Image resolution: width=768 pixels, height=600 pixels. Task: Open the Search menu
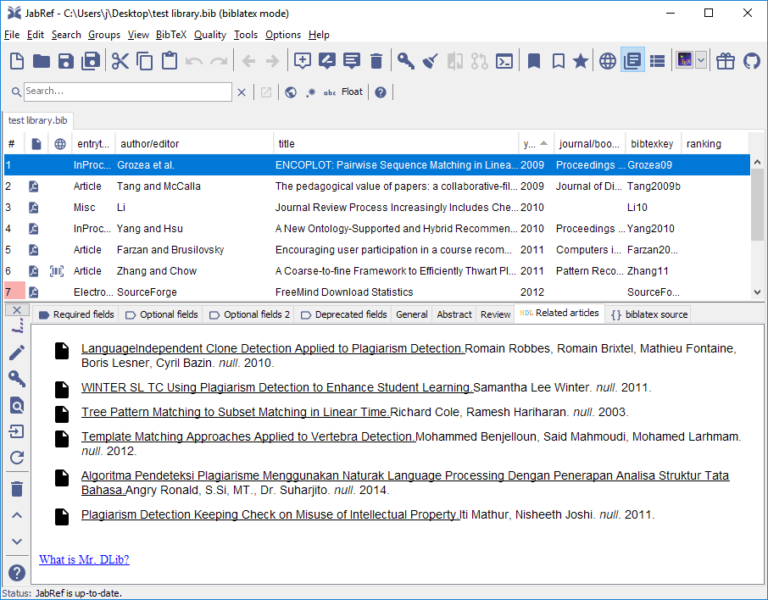(66, 35)
